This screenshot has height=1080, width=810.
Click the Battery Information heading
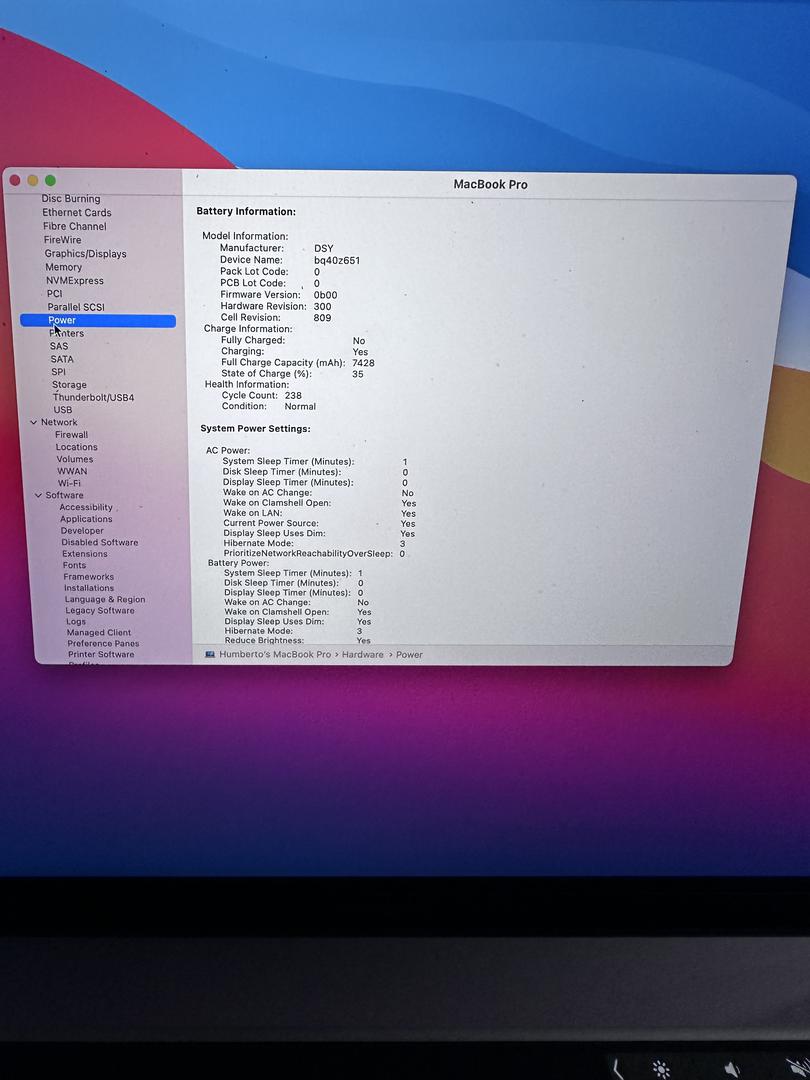(246, 212)
